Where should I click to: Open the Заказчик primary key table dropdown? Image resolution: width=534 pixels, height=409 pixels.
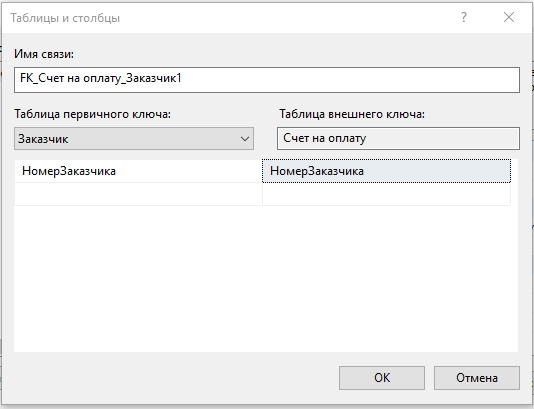pyautogui.click(x=134, y=139)
